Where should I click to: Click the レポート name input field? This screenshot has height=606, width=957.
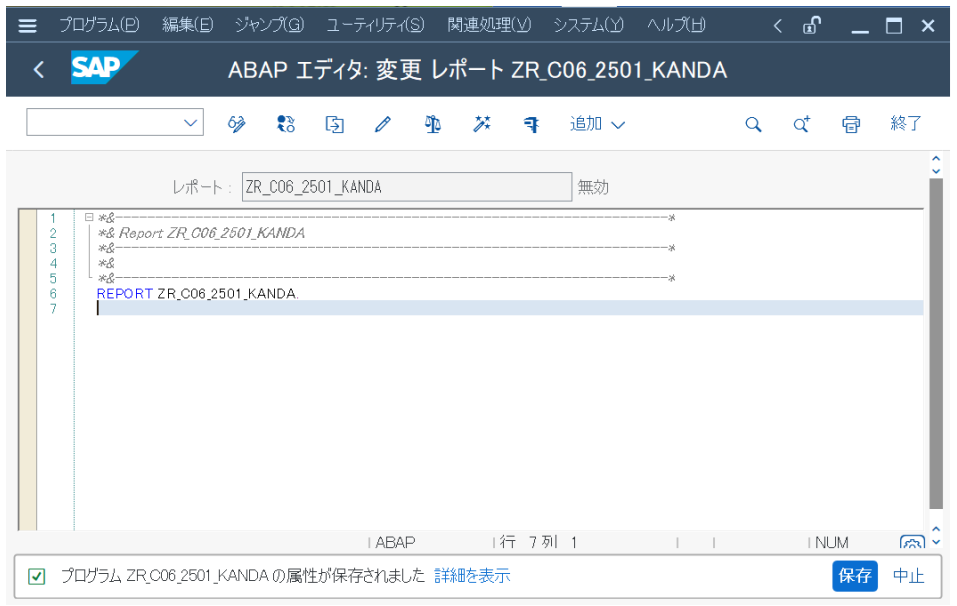pyautogui.click(x=406, y=187)
